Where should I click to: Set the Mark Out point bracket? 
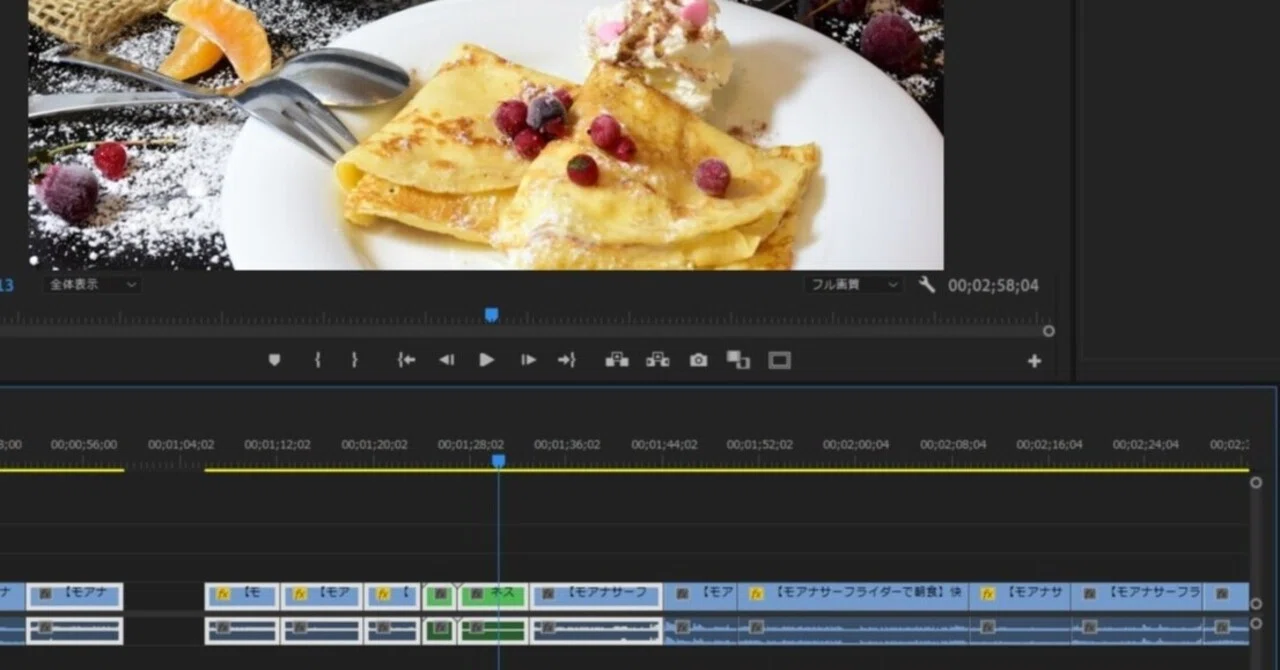(x=354, y=360)
